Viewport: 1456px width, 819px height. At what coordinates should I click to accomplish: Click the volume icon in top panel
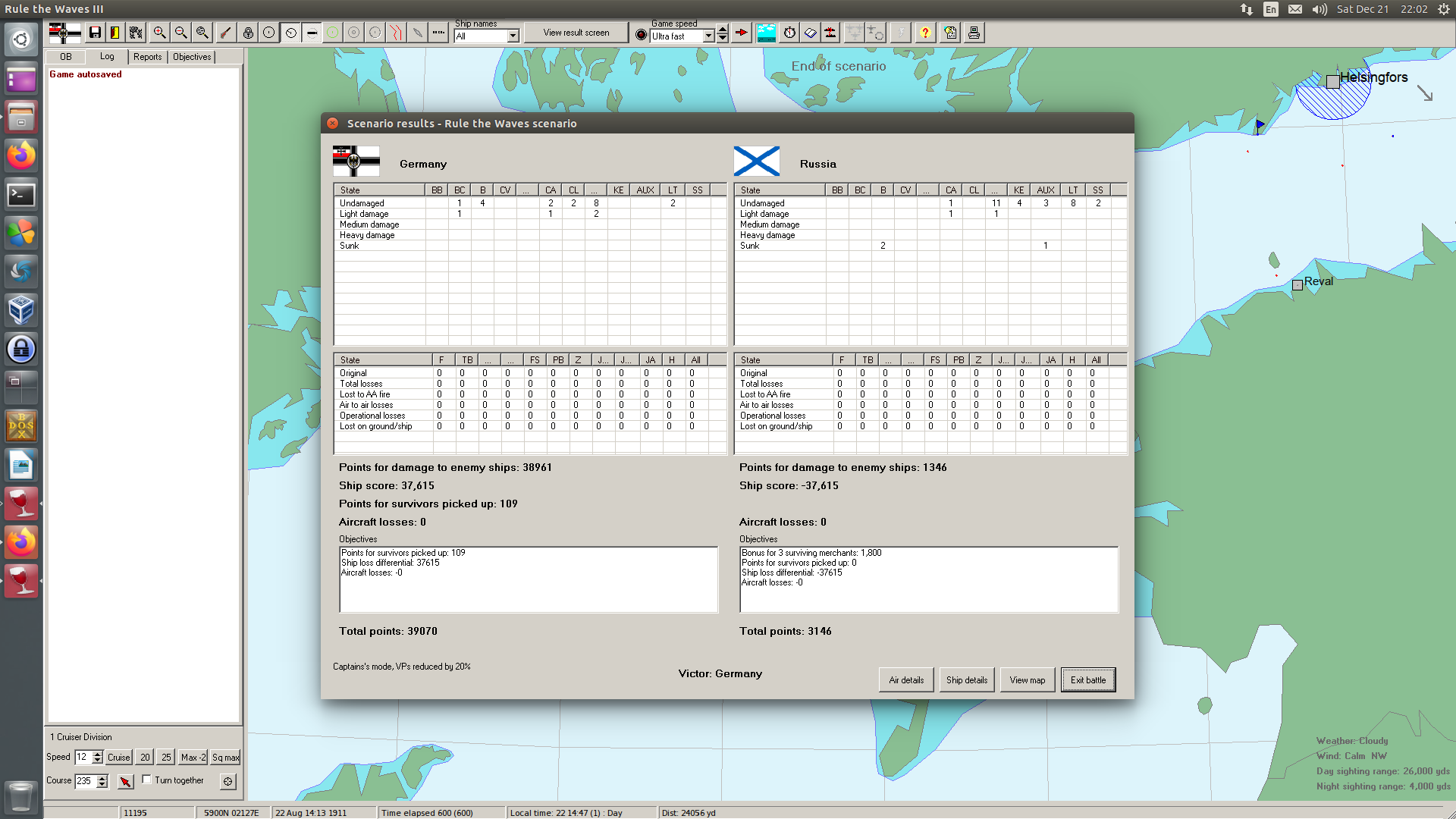[x=1319, y=9]
